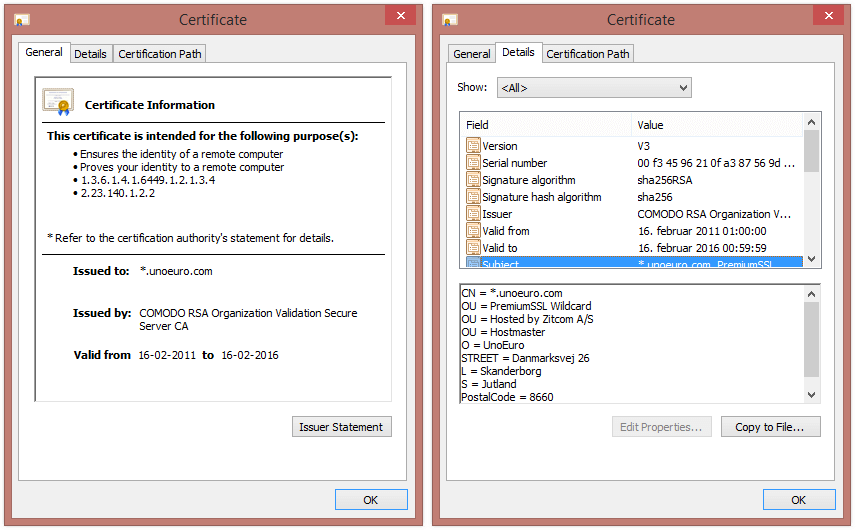This screenshot has height=530, width=856.
Task: Click the title bar icon of right Certificate window
Action: point(450,20)
